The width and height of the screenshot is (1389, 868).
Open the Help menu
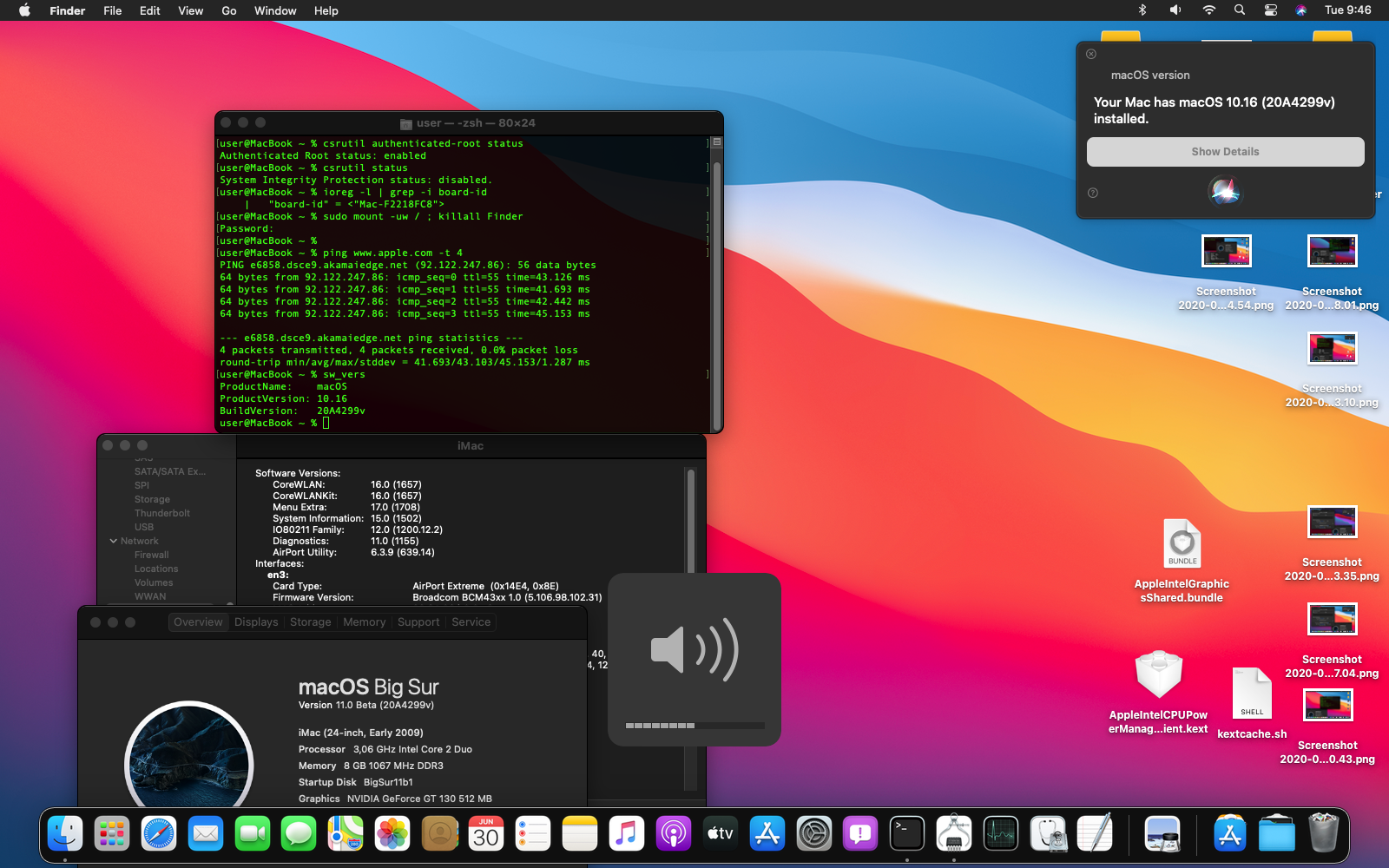pyautogui.click(x=326, y=10)
